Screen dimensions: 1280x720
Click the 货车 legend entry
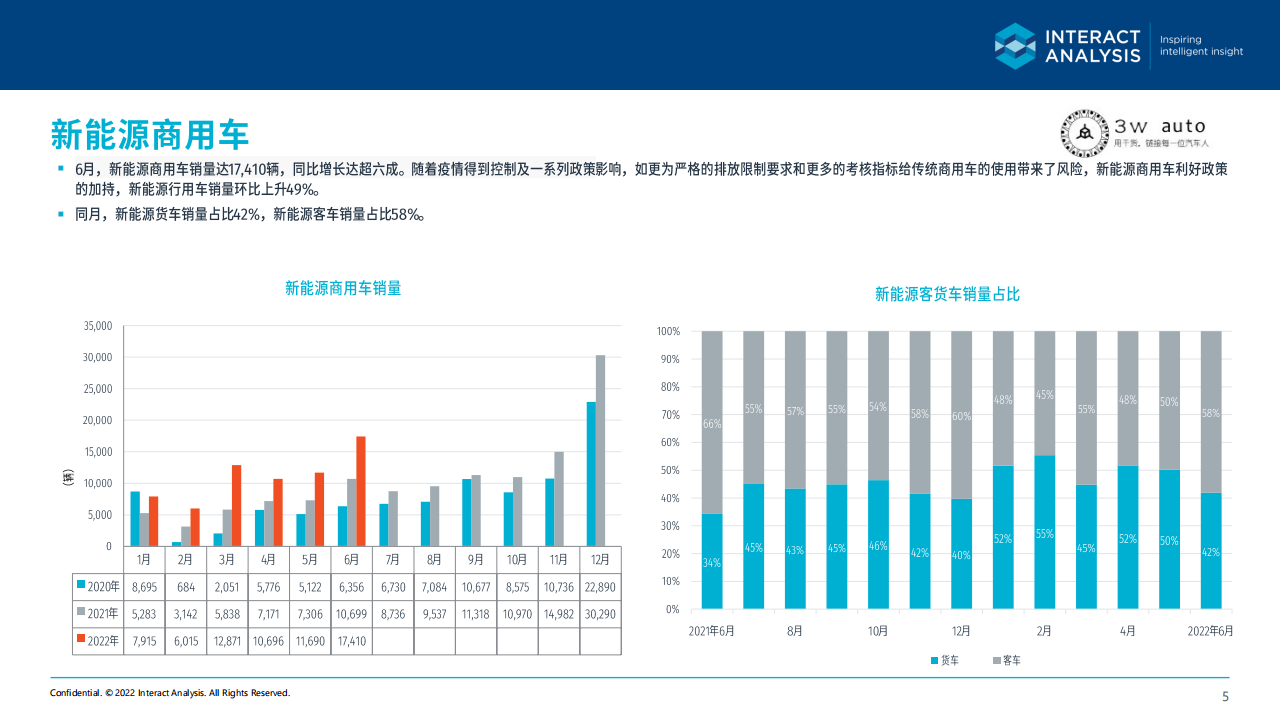click(x=943, y=661)
